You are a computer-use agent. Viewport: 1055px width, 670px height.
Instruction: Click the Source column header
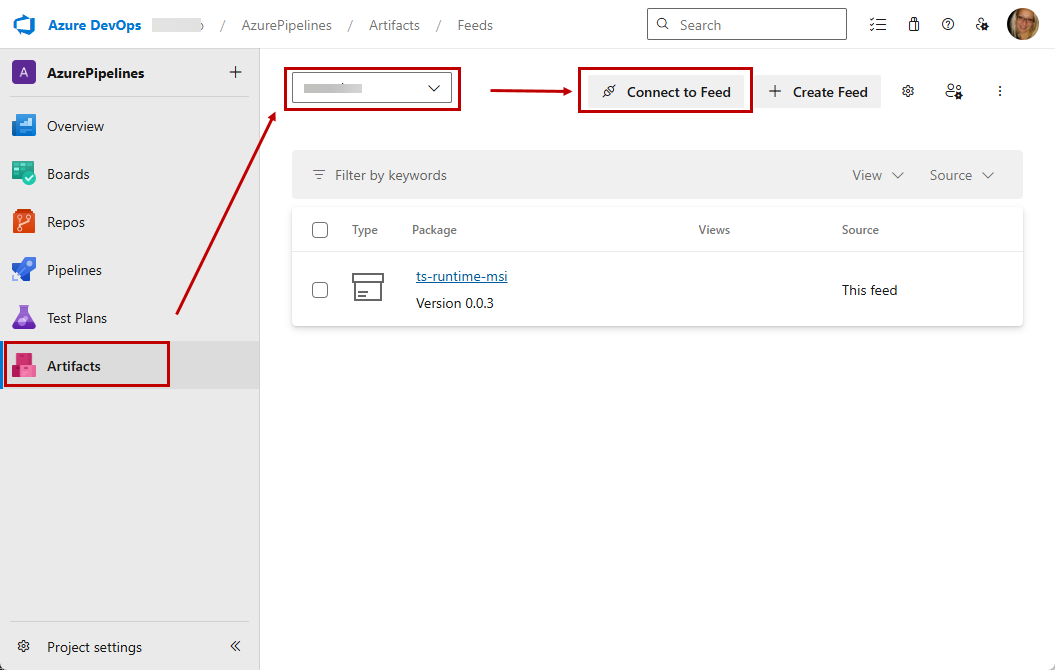[860, 230]
